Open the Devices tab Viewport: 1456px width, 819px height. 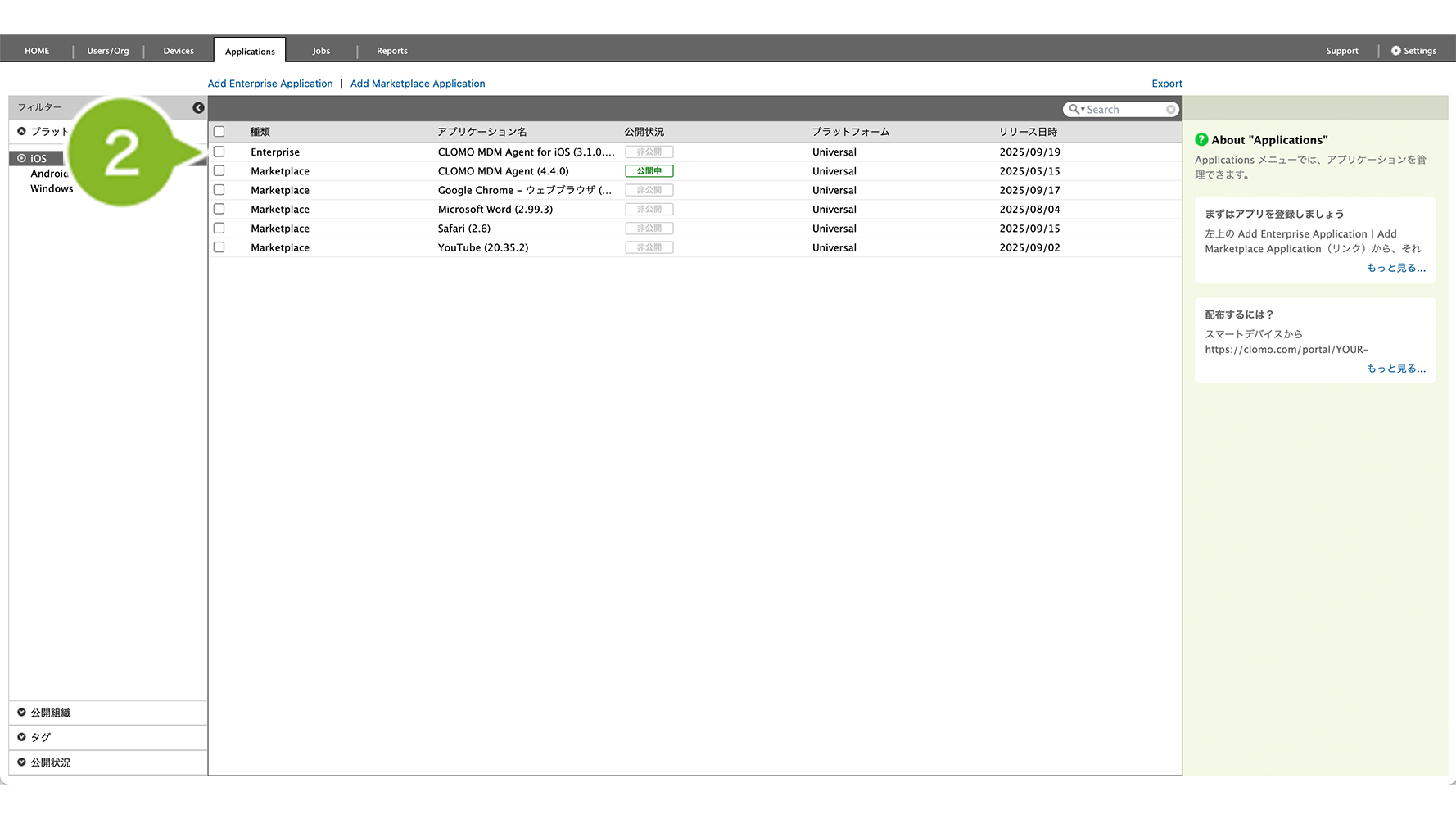pos(179,51)
